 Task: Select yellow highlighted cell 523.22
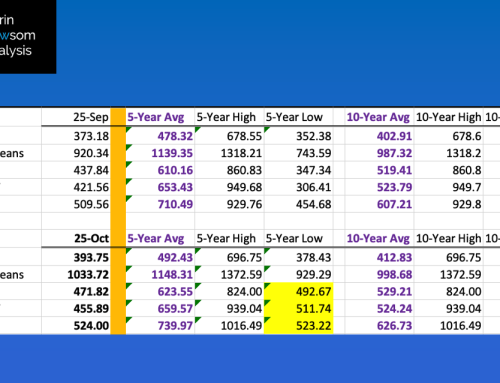tap(299, 325)
